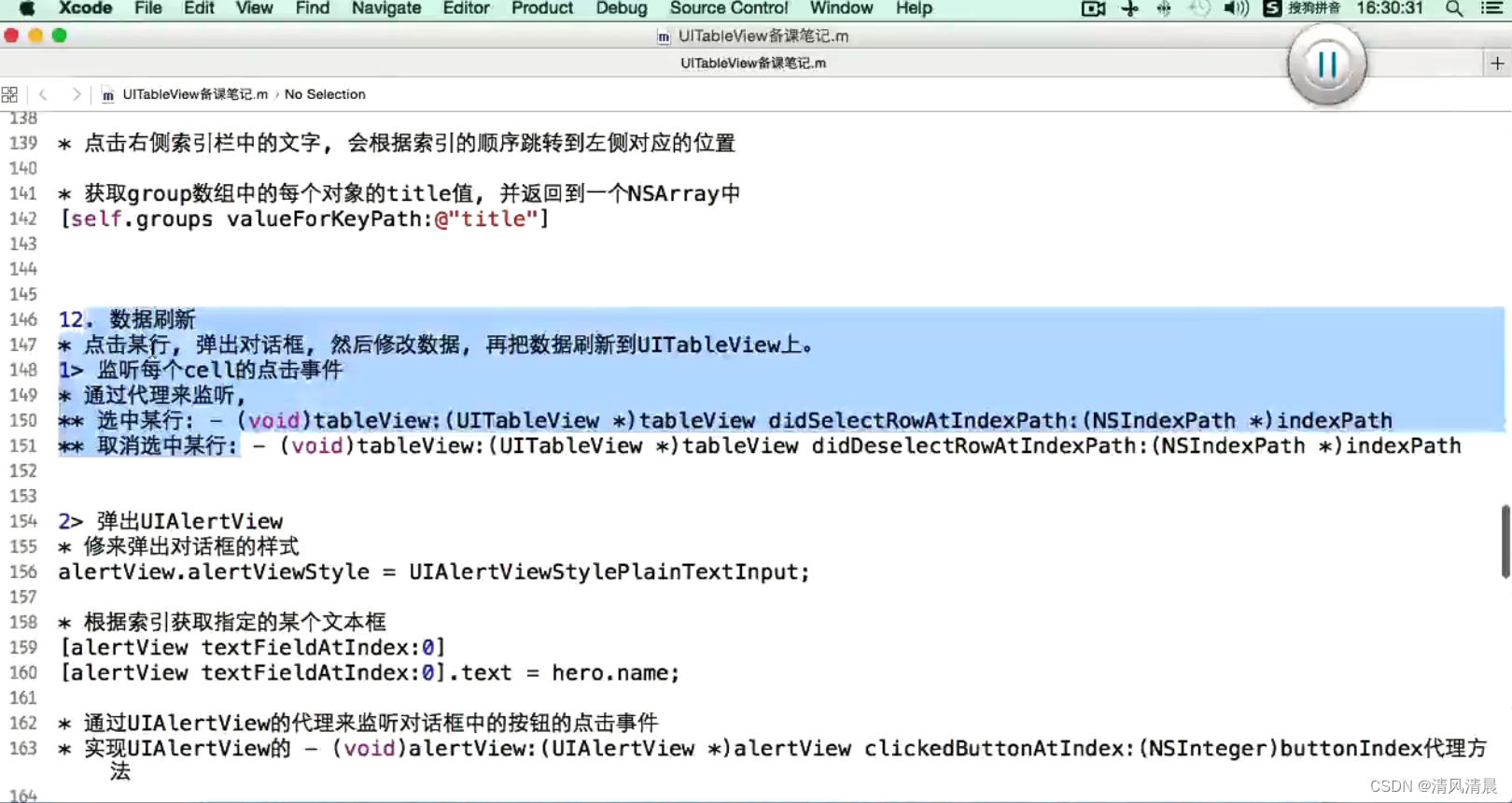Go forward with the right chevron
Image resolution: width=1512 pixels, height=803 pixels.
pos(77,94)
